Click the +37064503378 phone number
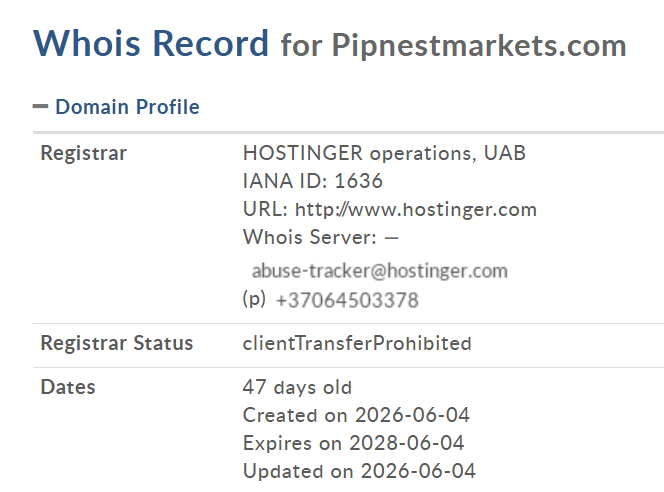The height and width of the screenshot is (492, 664). click(x=347, y=300)
